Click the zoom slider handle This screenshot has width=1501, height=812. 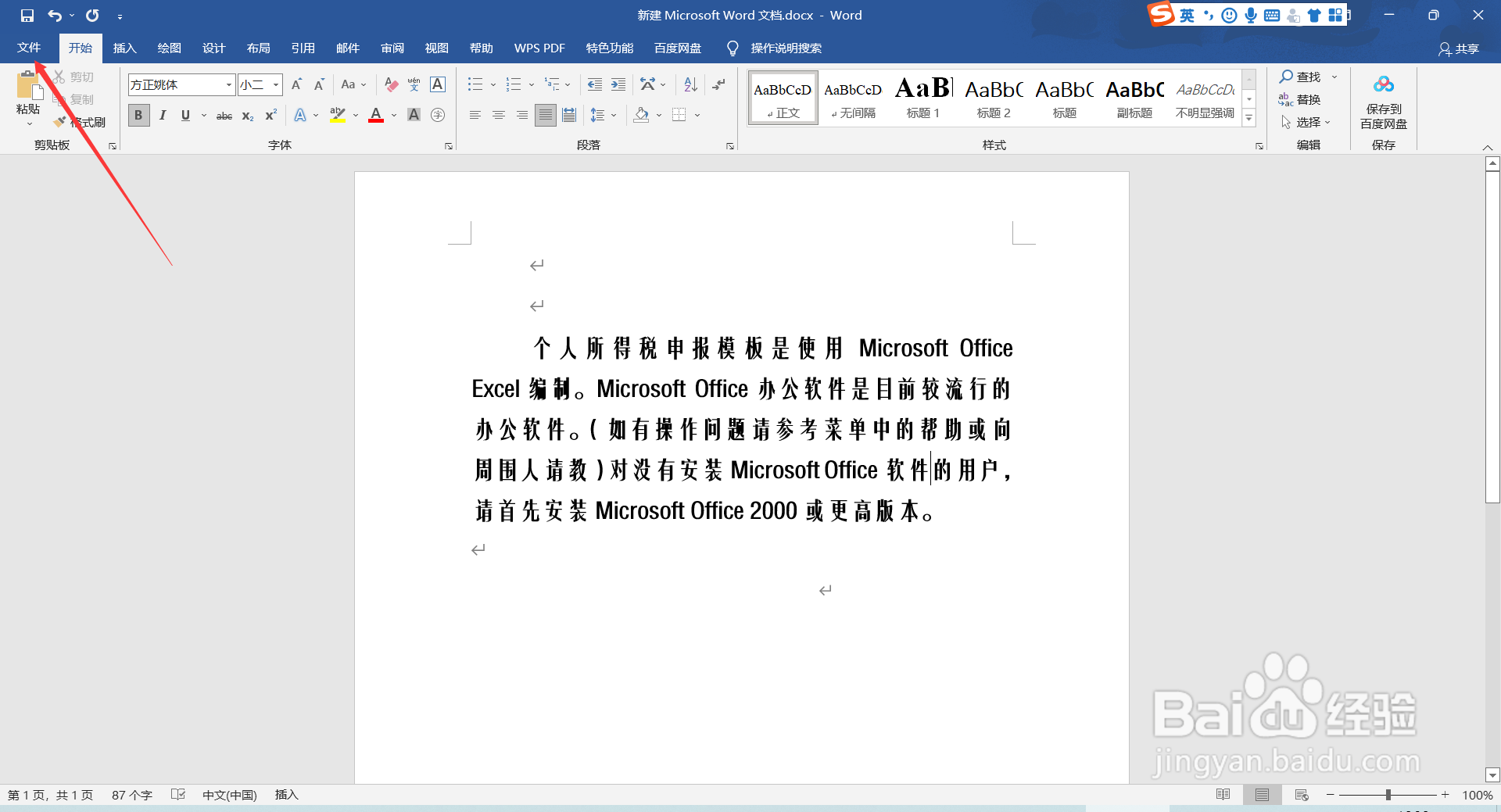coord(1388,795)
